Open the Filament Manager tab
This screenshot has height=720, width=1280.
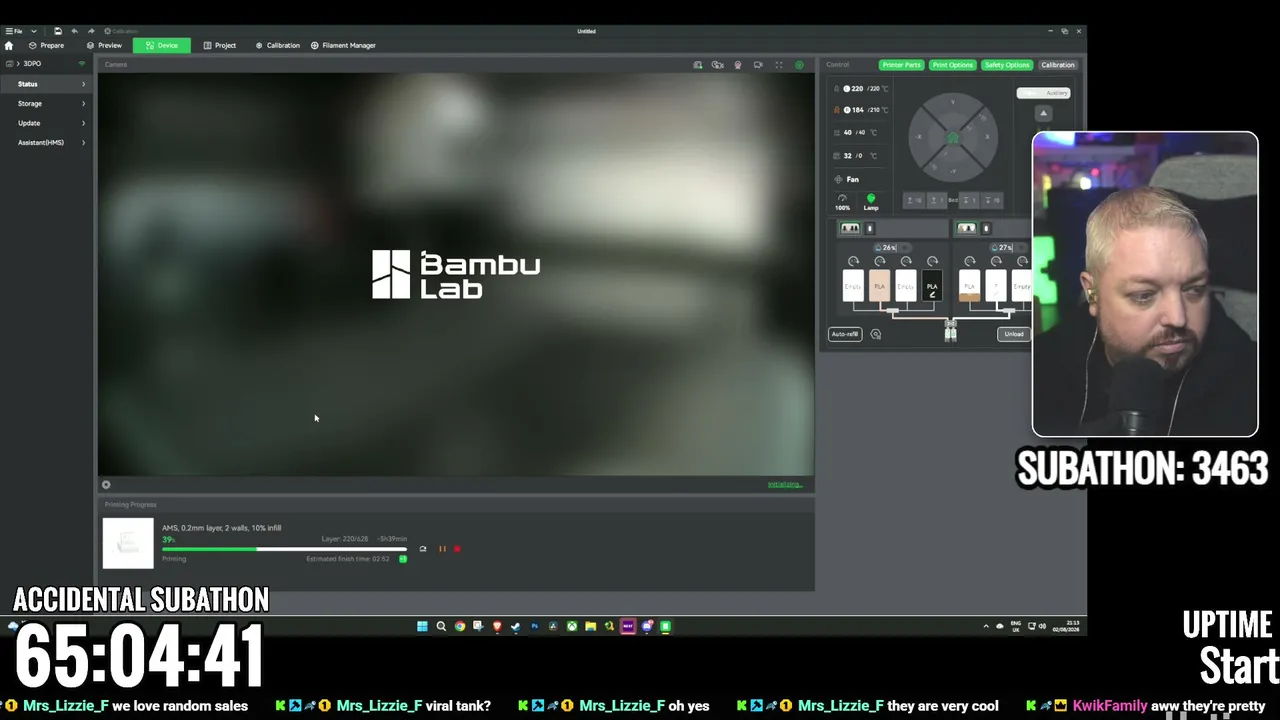coord(343,45)
